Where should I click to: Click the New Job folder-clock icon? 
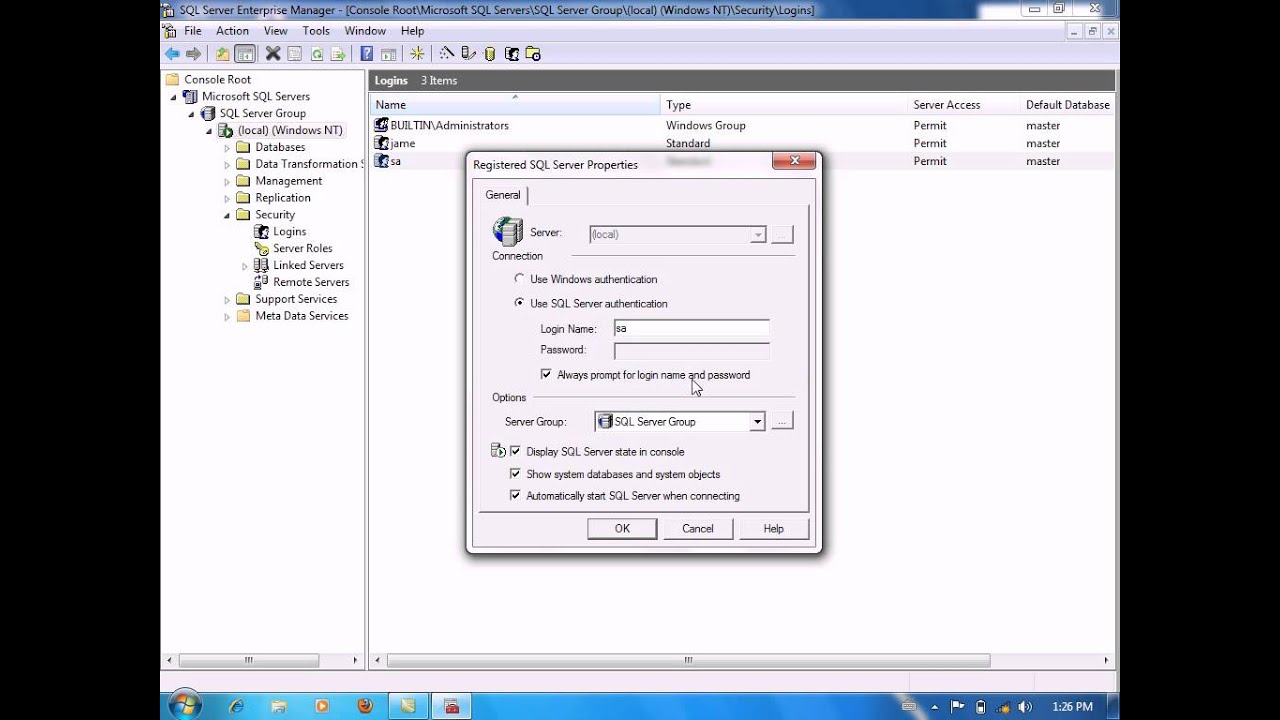coord(533,54)
